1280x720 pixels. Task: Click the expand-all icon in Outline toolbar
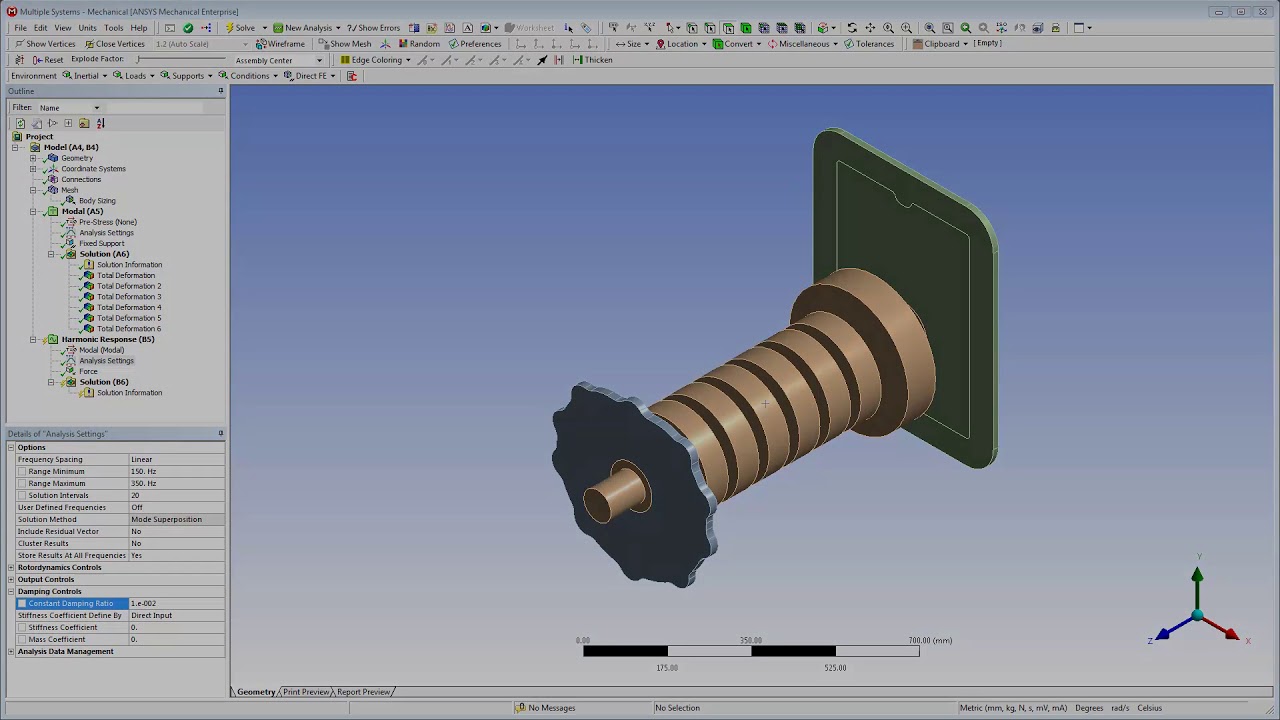pos(68,123)
